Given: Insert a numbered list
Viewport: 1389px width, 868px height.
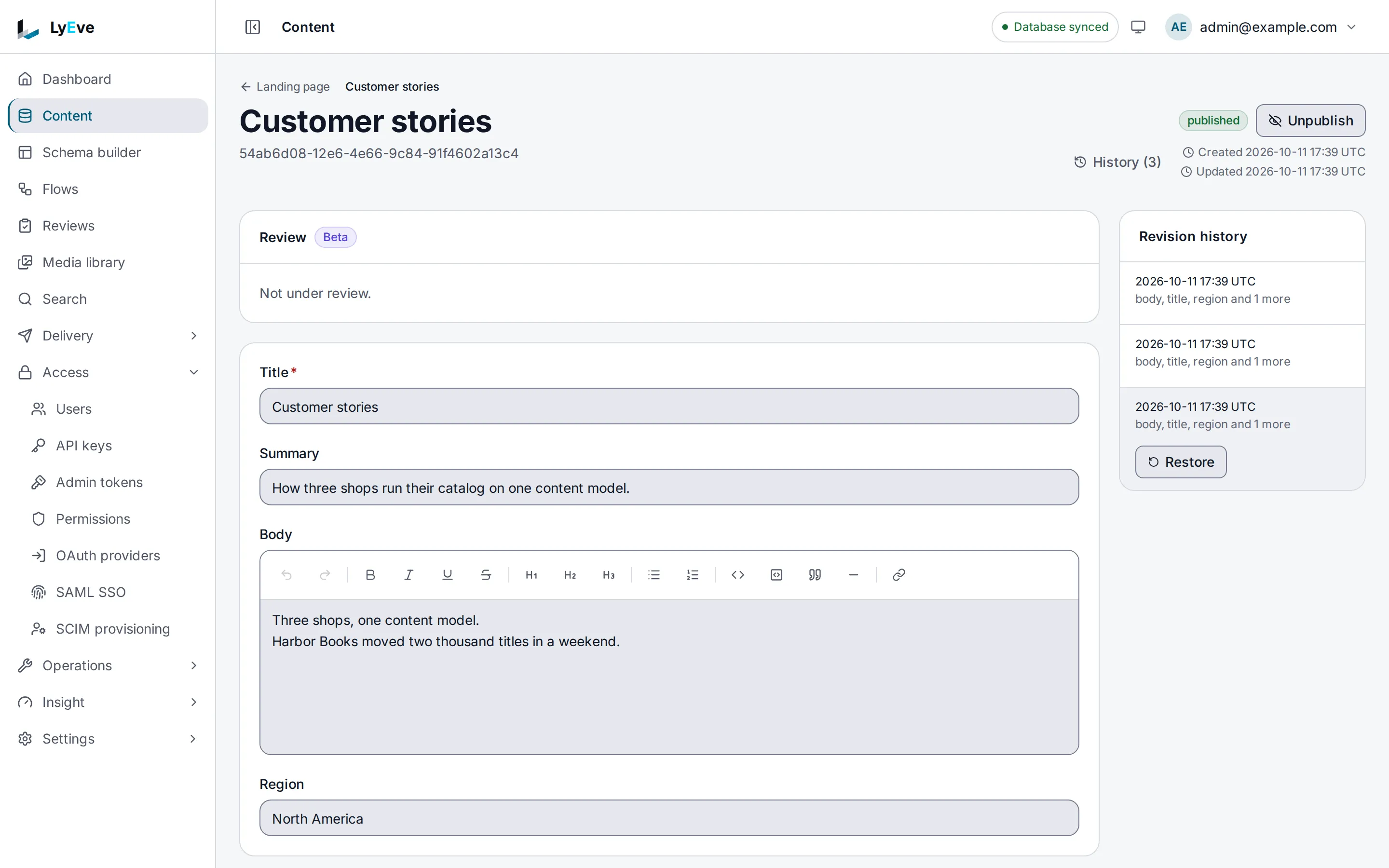Looking at the screenshot, I should (x=692, y=575).
